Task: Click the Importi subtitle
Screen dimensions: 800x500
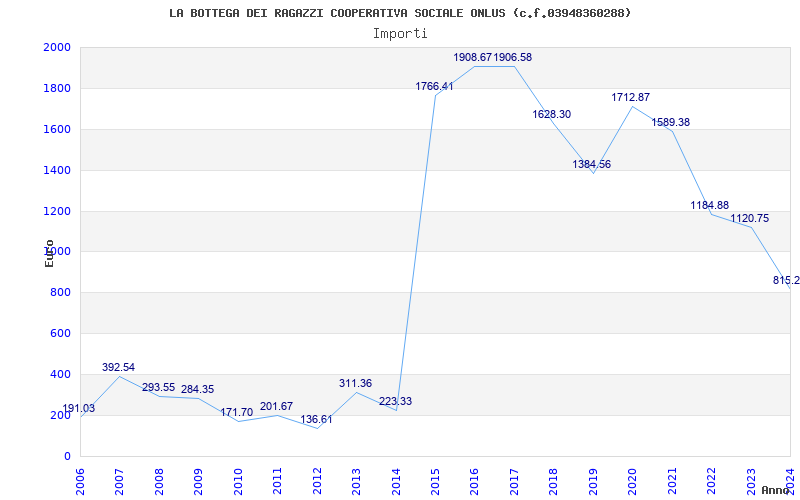Action: tap(400, 34)
